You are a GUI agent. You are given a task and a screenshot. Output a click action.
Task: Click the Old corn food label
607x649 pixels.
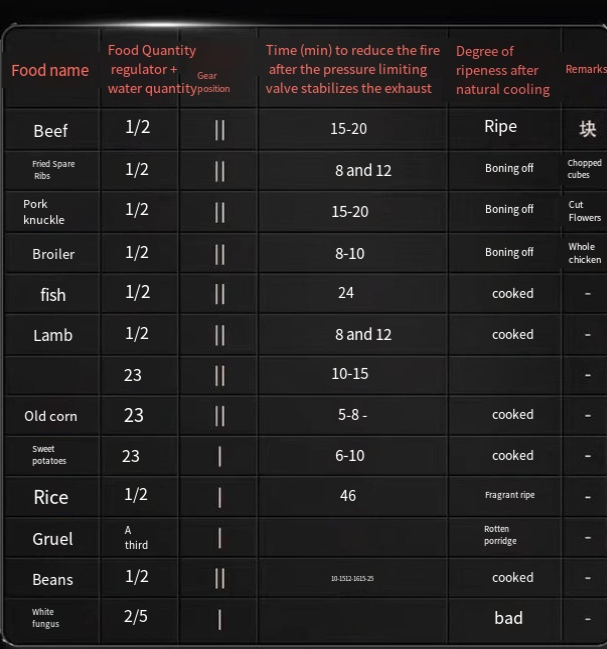point(50,416)
